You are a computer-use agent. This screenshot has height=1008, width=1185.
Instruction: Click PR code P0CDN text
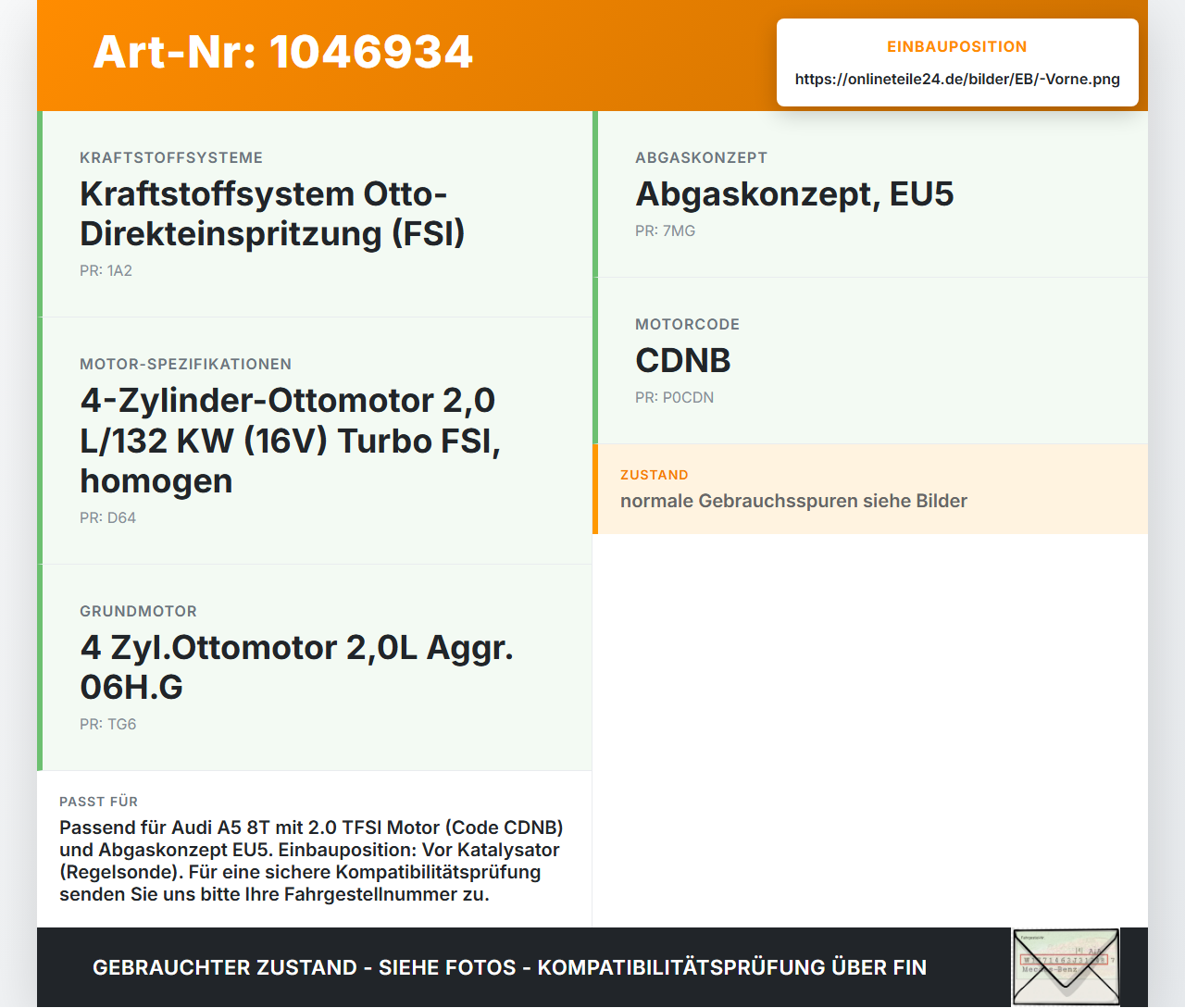674,397
